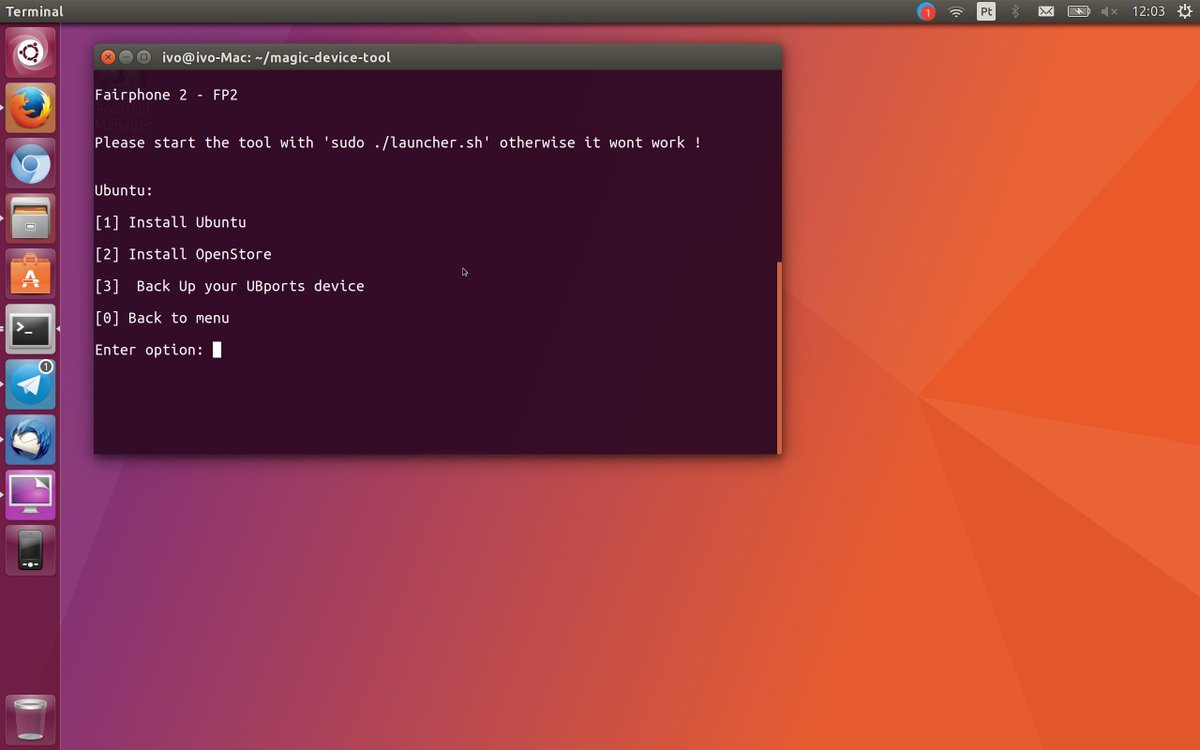Click the red notification indicator in the top panel
The height and width of the screenshot is (750, 1200).
pyautogui.click(x=927, y=12)
